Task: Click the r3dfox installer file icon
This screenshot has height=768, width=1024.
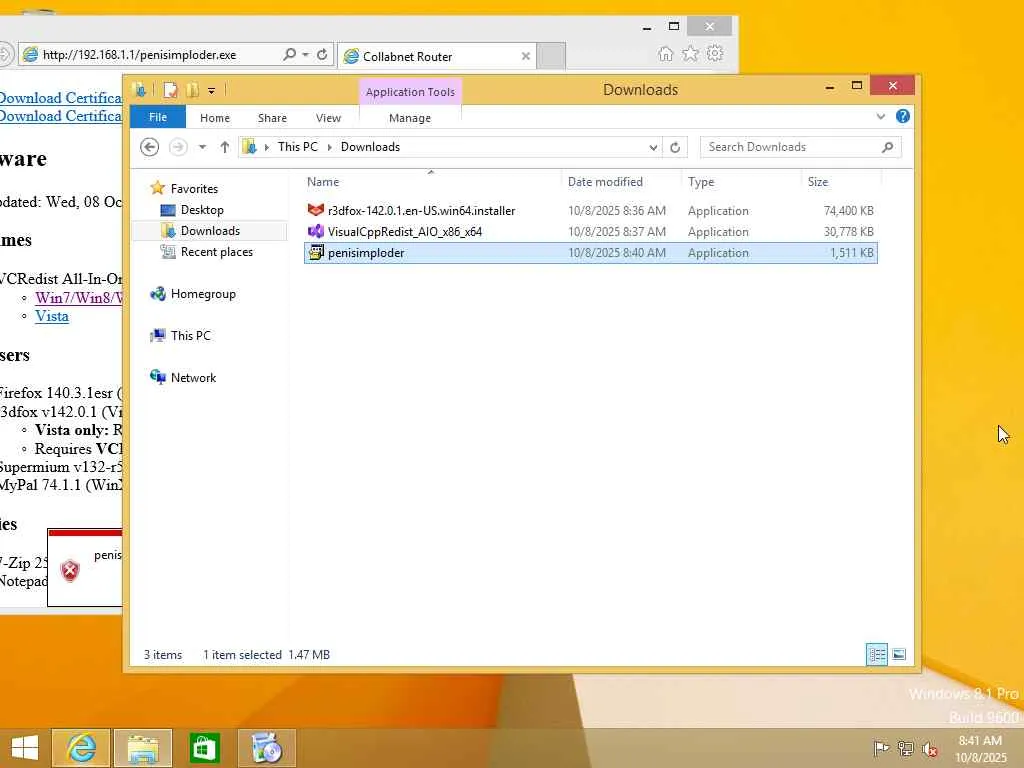Action: pos(316,210)
